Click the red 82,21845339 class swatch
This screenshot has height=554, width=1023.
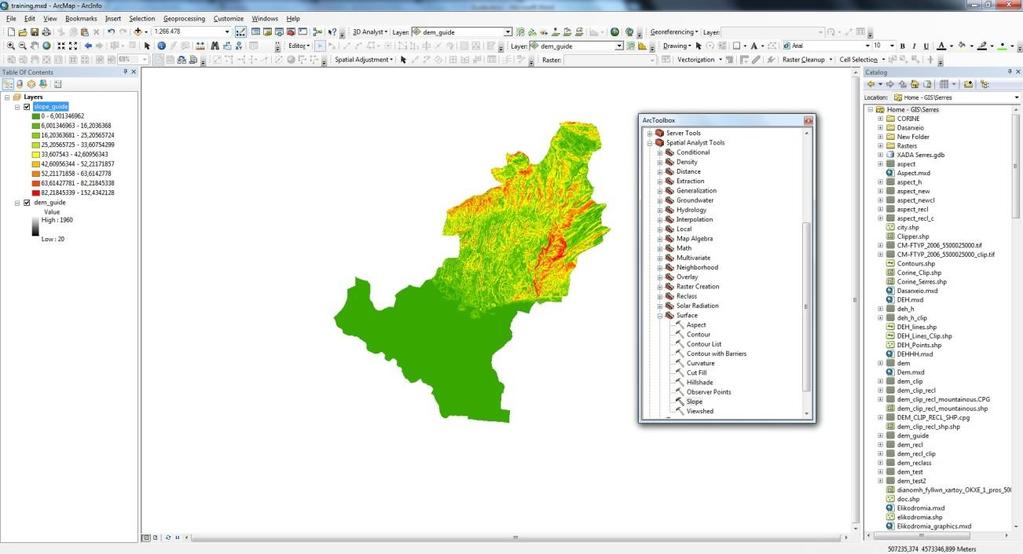(36, 193)
